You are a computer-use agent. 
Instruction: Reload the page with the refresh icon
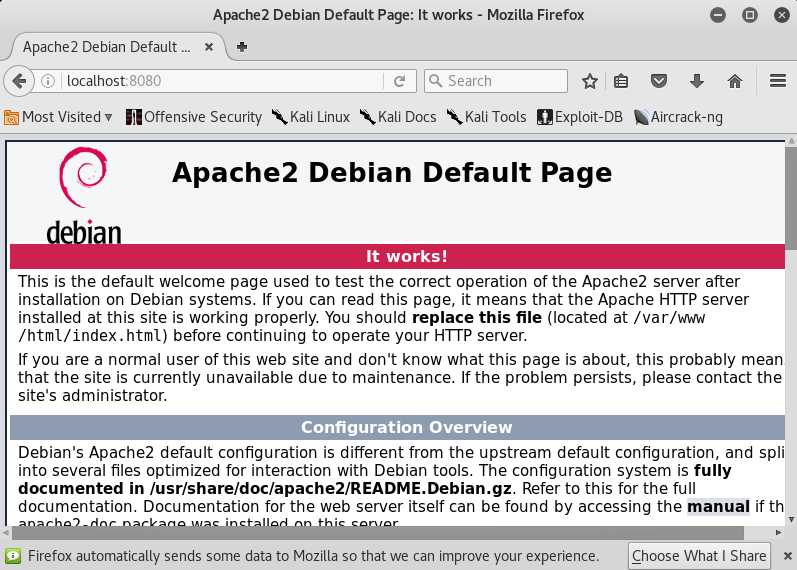tap(400, 81)
